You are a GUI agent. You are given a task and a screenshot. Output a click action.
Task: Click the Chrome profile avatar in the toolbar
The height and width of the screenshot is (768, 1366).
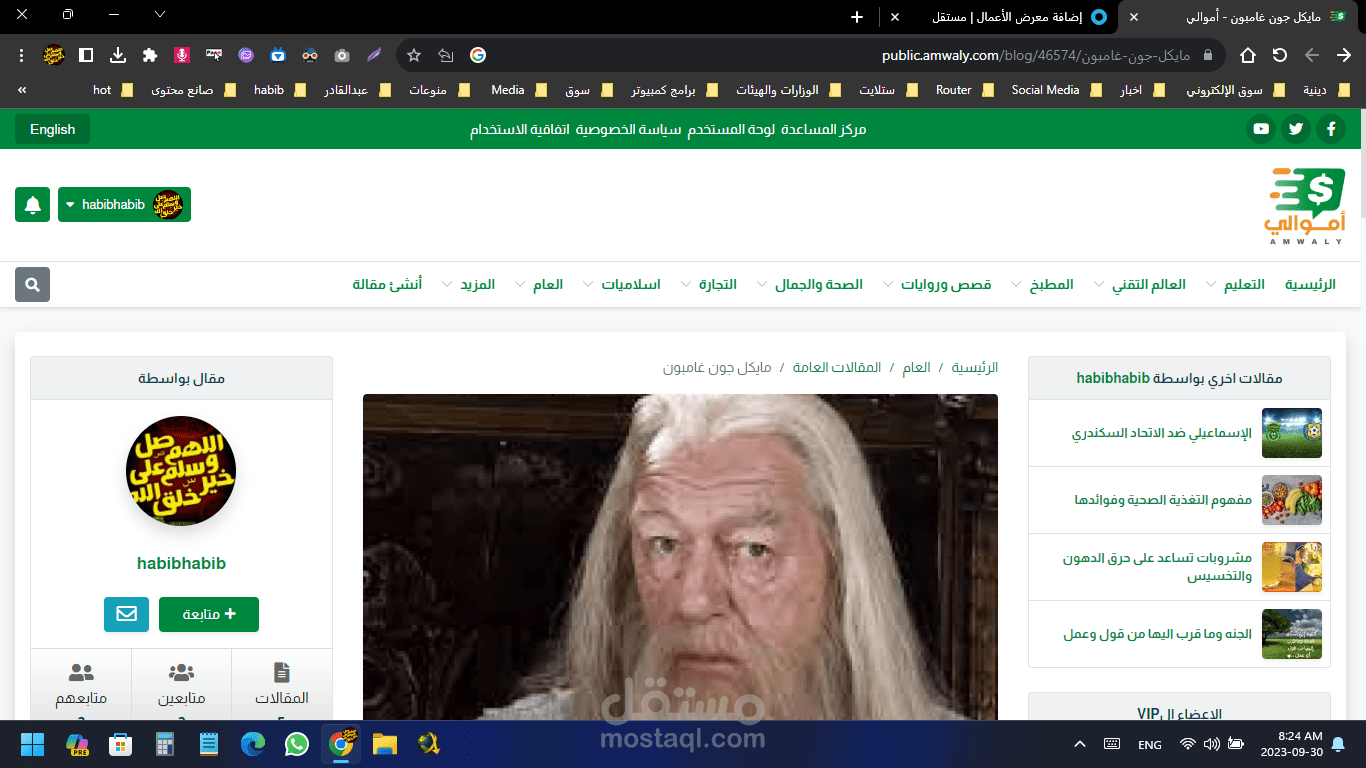coord(54,55)
